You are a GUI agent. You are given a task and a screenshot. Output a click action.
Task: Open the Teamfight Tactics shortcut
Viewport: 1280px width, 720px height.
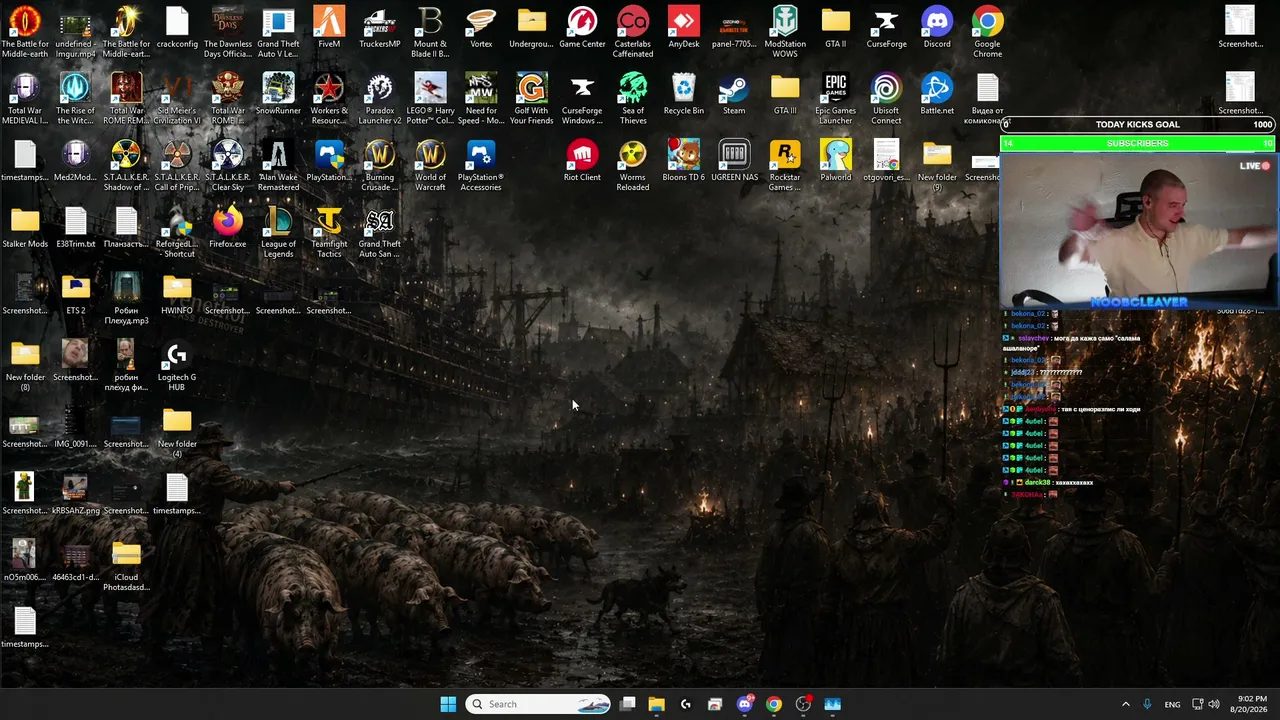(x=329, y=233)
